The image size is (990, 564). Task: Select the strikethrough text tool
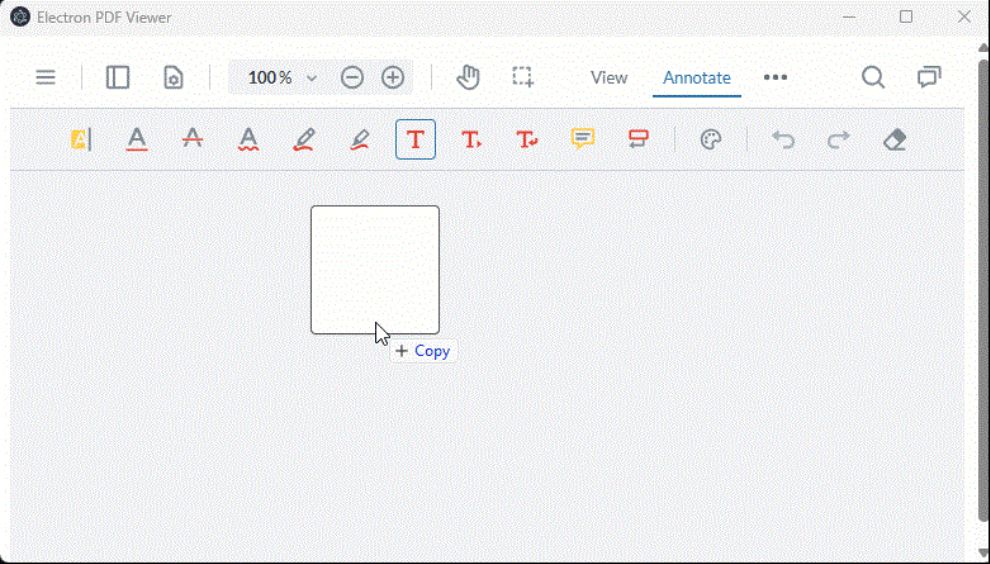193,138
